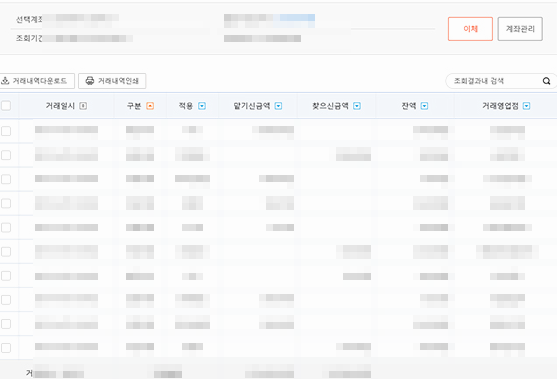The image size is (557, 379).
Task: Open 계좌관리 account management
Action: point(520,29)
